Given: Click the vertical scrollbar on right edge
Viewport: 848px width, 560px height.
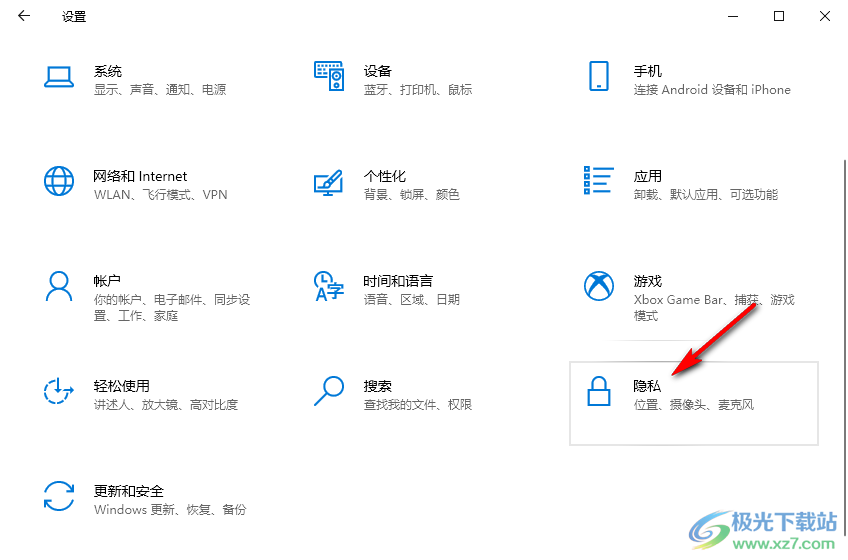Looking at the screenshot, I should pos(845,346).
